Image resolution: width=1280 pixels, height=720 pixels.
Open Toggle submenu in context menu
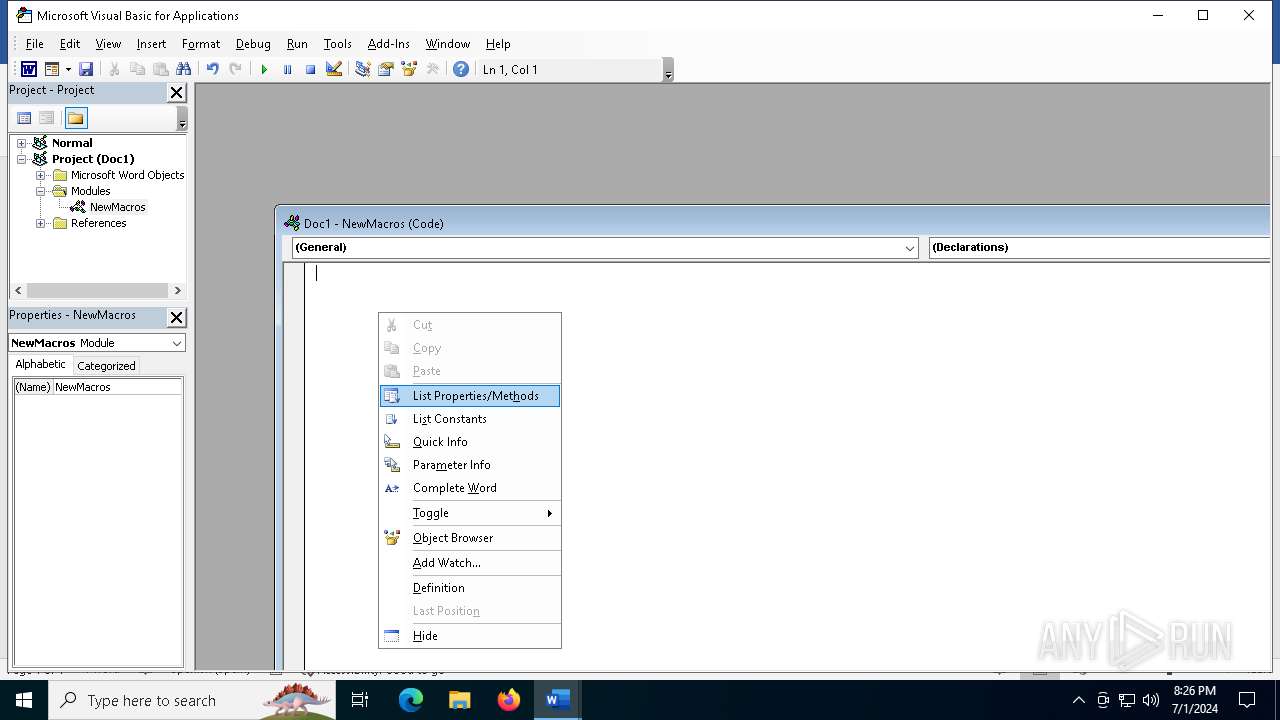[x=470, y=513]
